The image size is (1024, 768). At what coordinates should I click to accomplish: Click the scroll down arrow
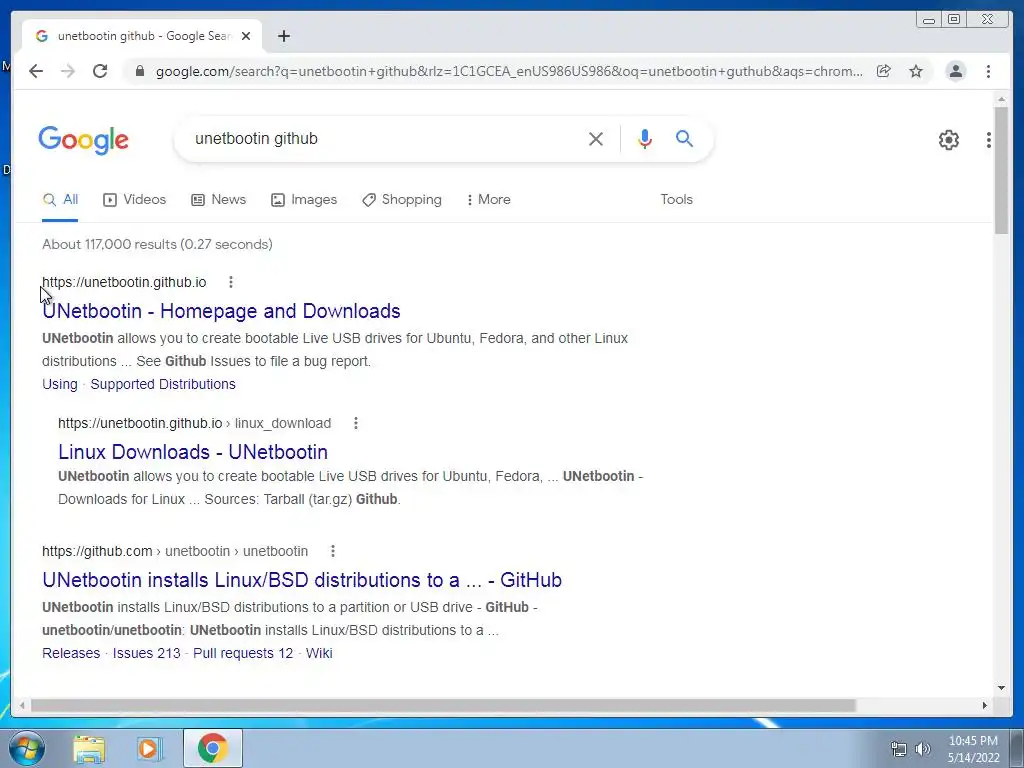tap(1001, 688)
